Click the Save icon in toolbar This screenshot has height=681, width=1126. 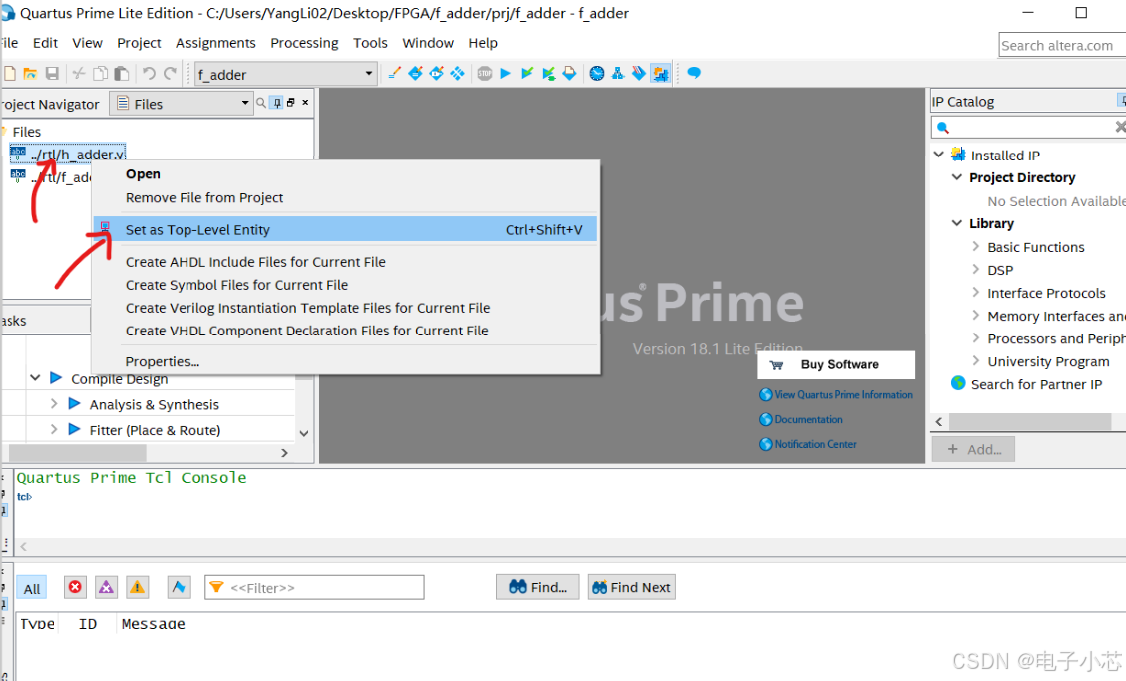coord(52,73)
